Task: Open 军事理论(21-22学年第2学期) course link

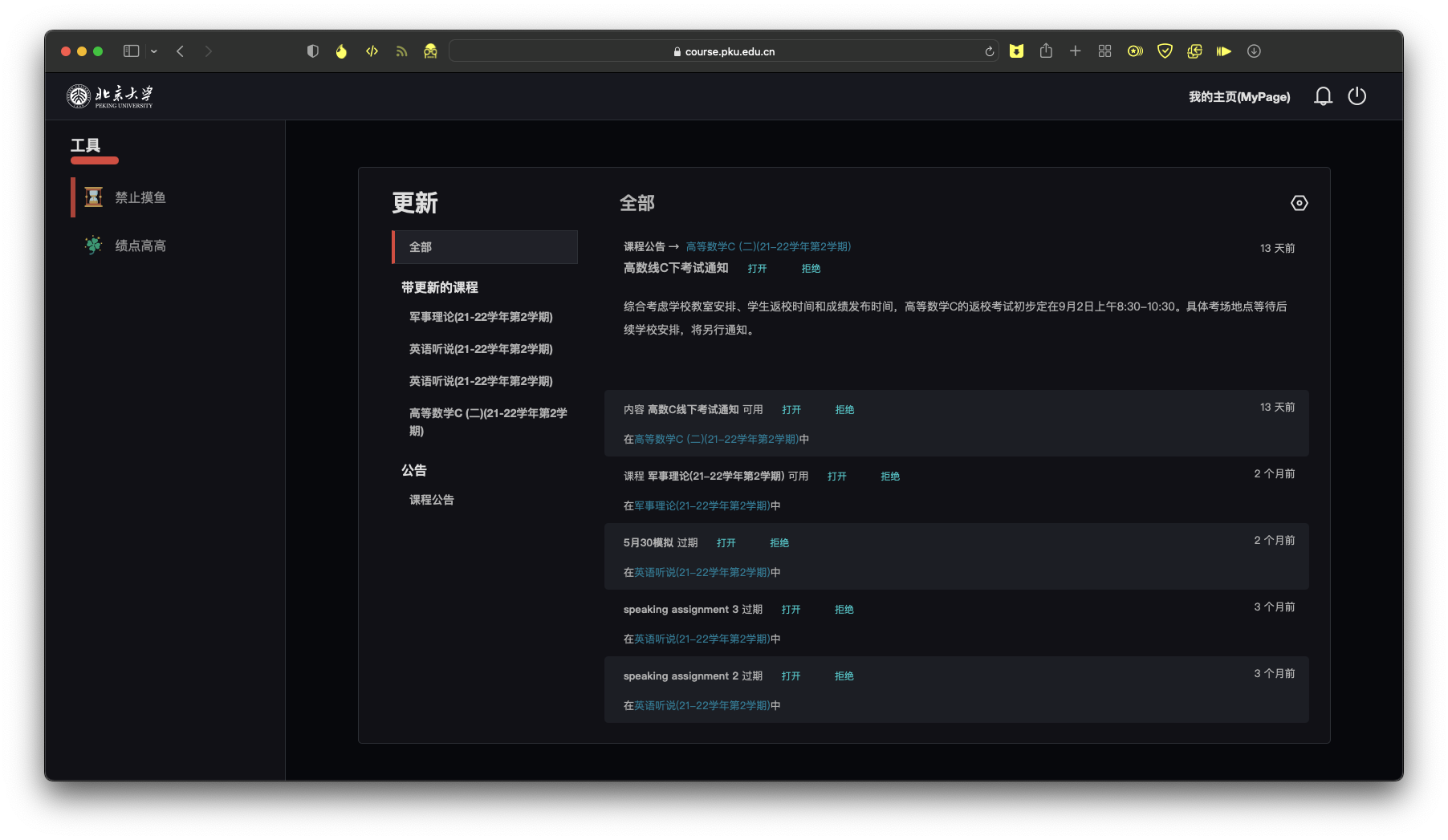Action: 702,506
